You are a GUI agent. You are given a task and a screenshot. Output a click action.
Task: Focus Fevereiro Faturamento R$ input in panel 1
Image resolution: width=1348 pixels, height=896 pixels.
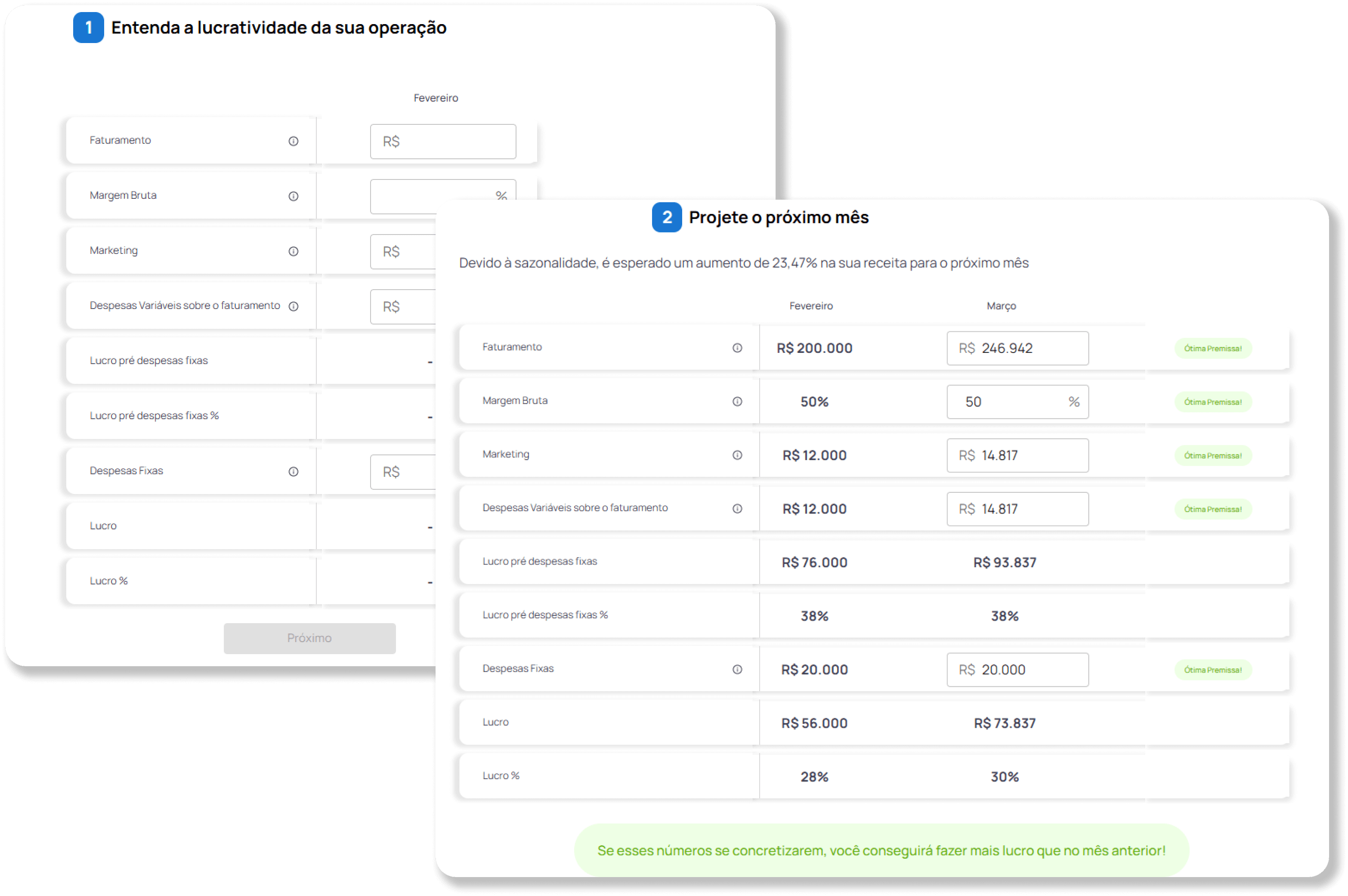click(443, 142)
